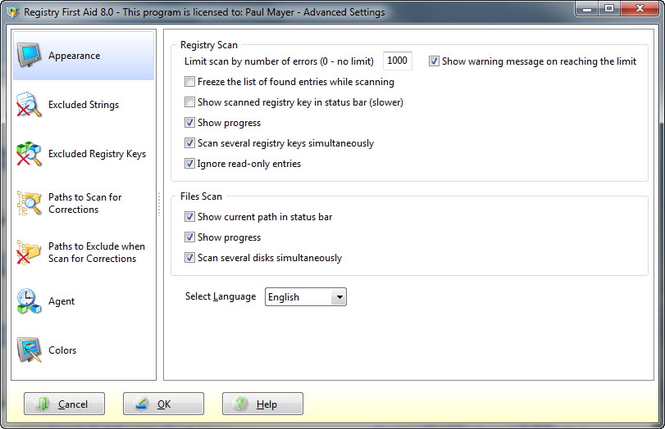
Task: Click the Excluded Registry Keys cubes icon
Action: pos(29,153)
